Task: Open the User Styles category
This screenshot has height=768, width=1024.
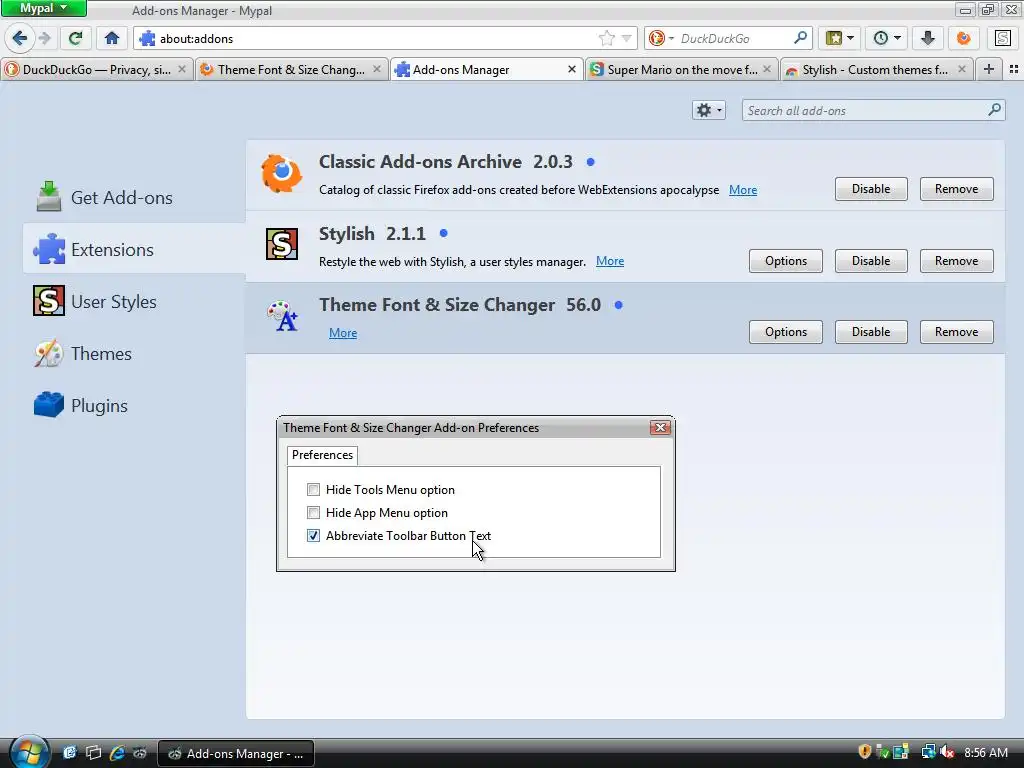Action: pyautogui.click(x=134, y=301)
